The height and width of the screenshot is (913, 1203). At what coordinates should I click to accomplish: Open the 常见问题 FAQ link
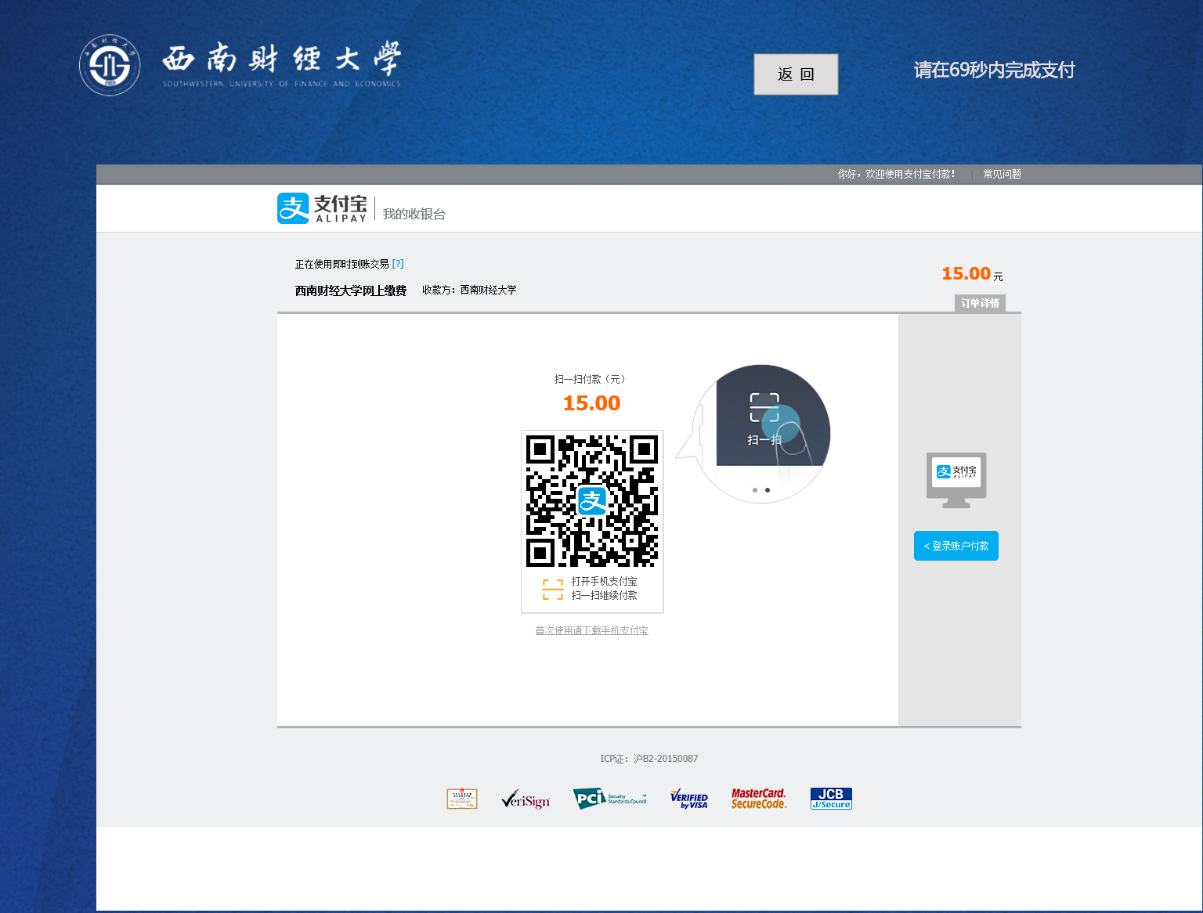click(x=1001, y=174)
